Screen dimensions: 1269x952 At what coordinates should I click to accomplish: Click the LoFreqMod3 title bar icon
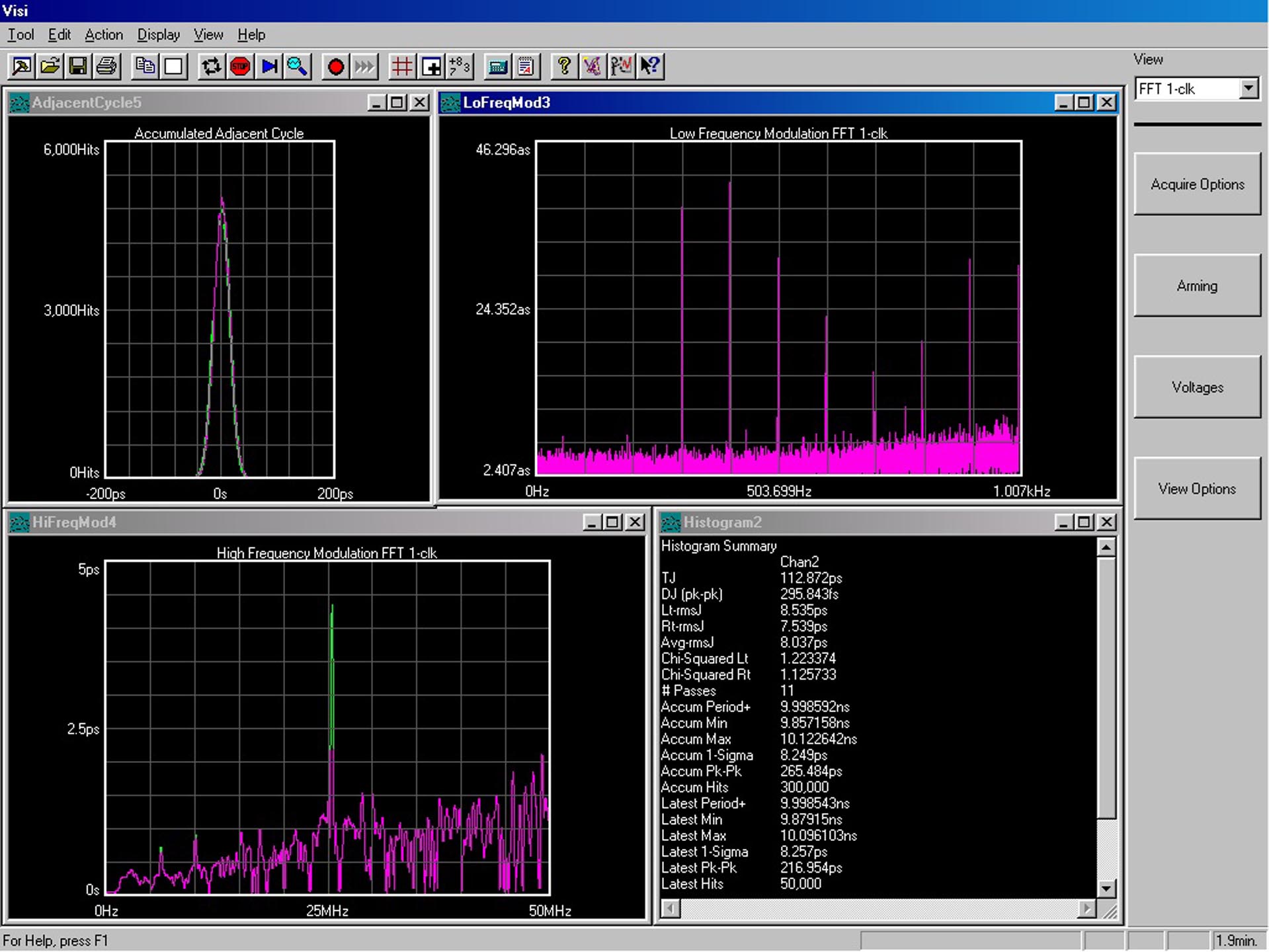coord(451,102)
